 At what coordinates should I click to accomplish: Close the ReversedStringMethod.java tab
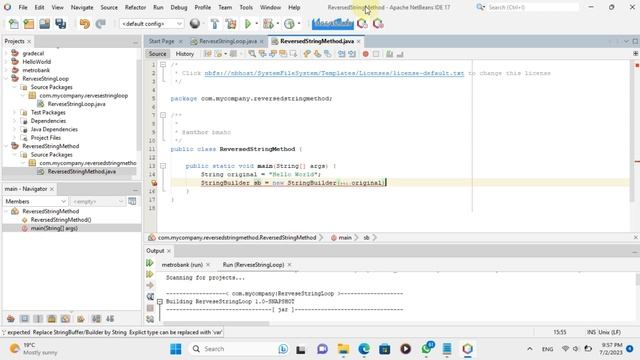[359, 41]
